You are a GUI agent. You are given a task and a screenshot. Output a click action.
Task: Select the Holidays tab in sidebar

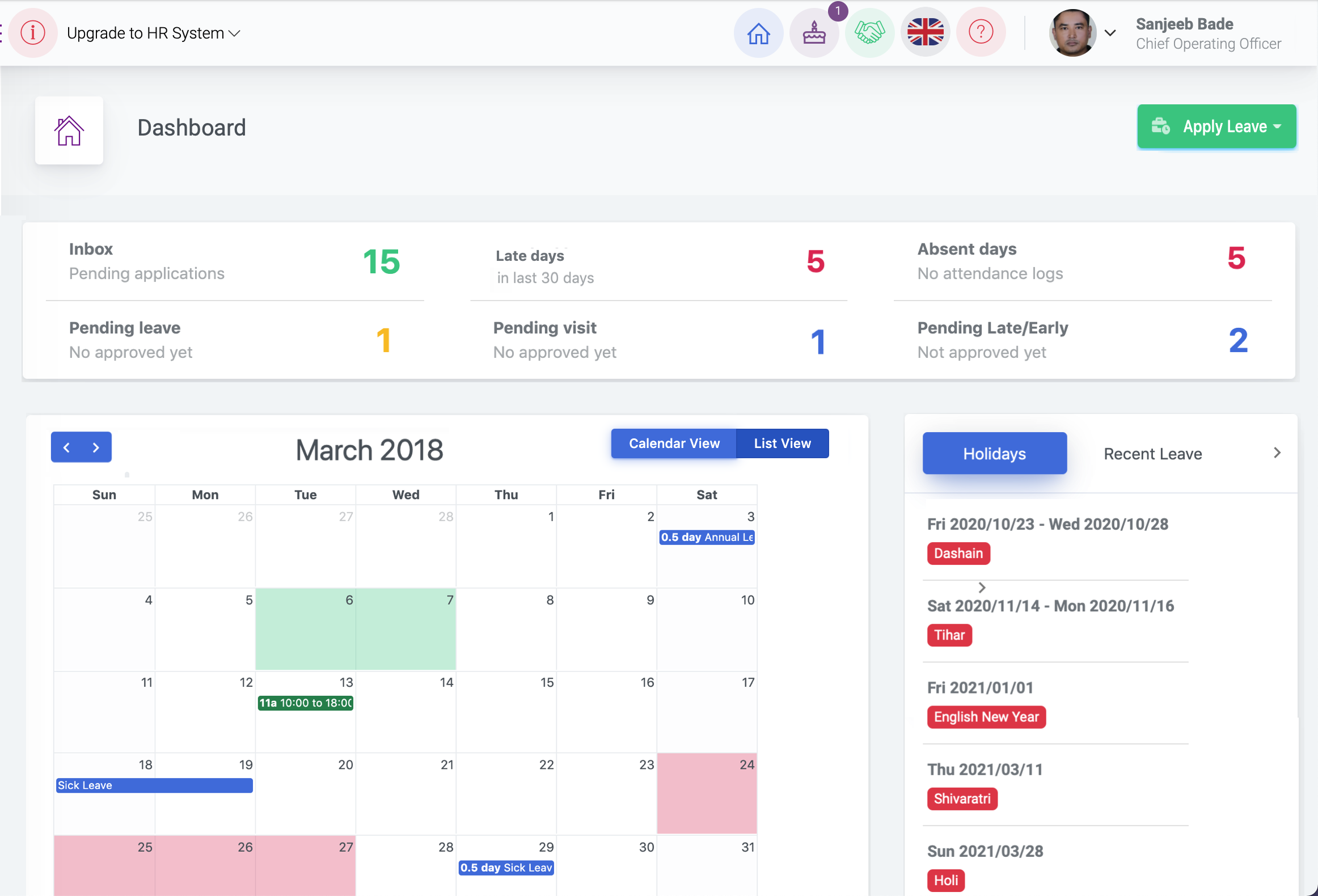(993, 453)
